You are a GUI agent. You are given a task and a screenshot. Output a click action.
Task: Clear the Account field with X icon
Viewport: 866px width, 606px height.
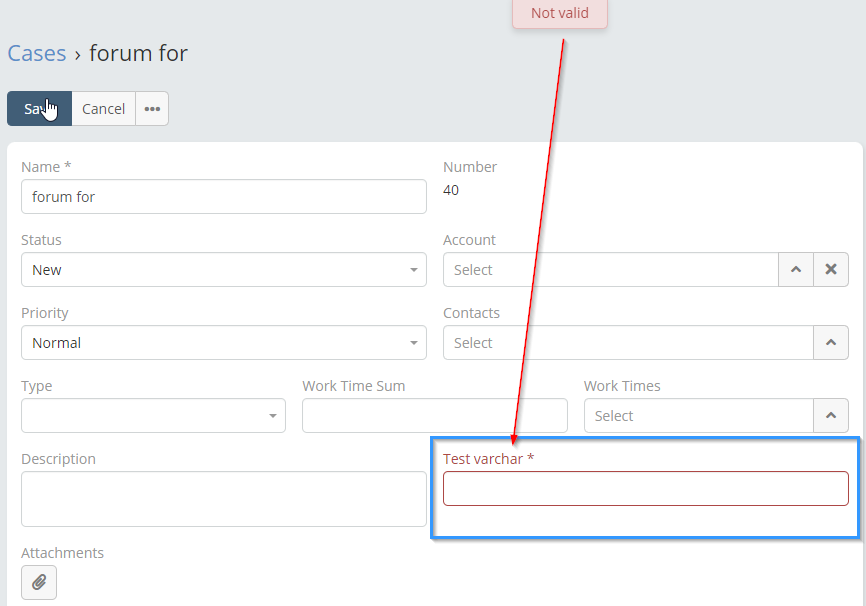(831, 270)
